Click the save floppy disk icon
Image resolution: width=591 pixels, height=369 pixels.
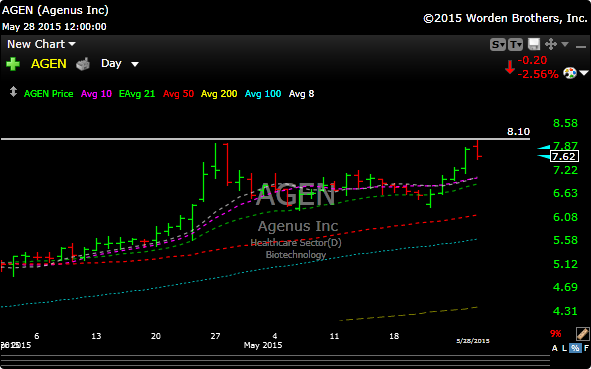534,44
